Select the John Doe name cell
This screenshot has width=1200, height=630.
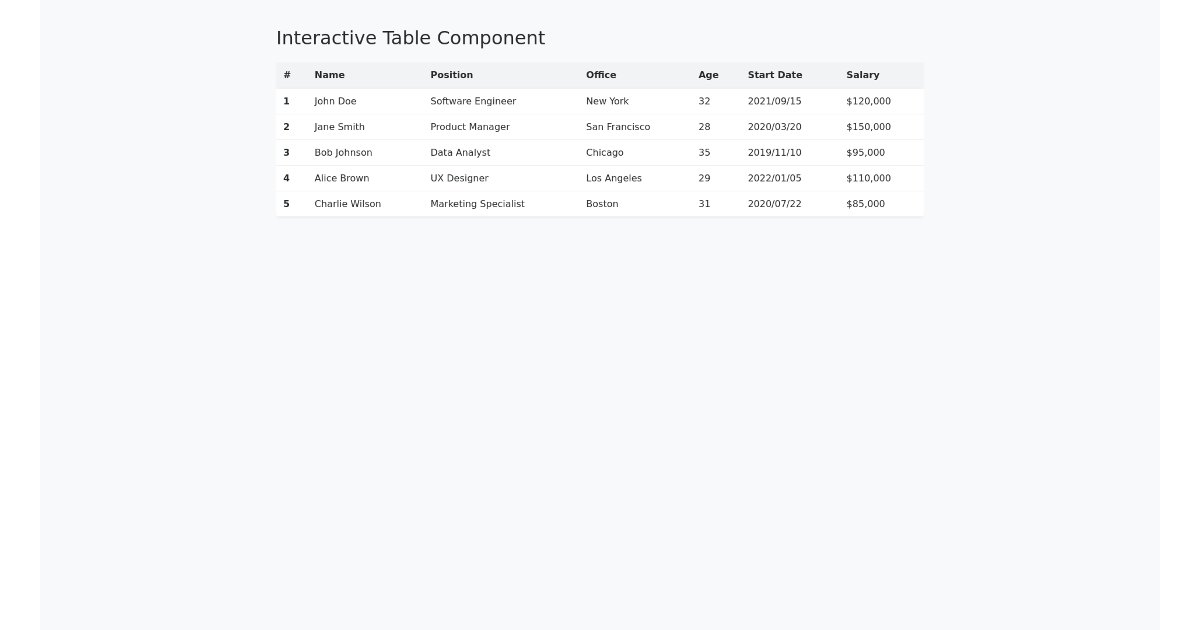365,101
